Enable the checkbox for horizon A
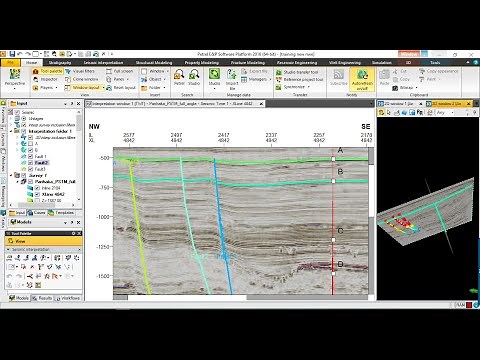The width and height of the screenshot is (480, 360). [x=31, y=144]
